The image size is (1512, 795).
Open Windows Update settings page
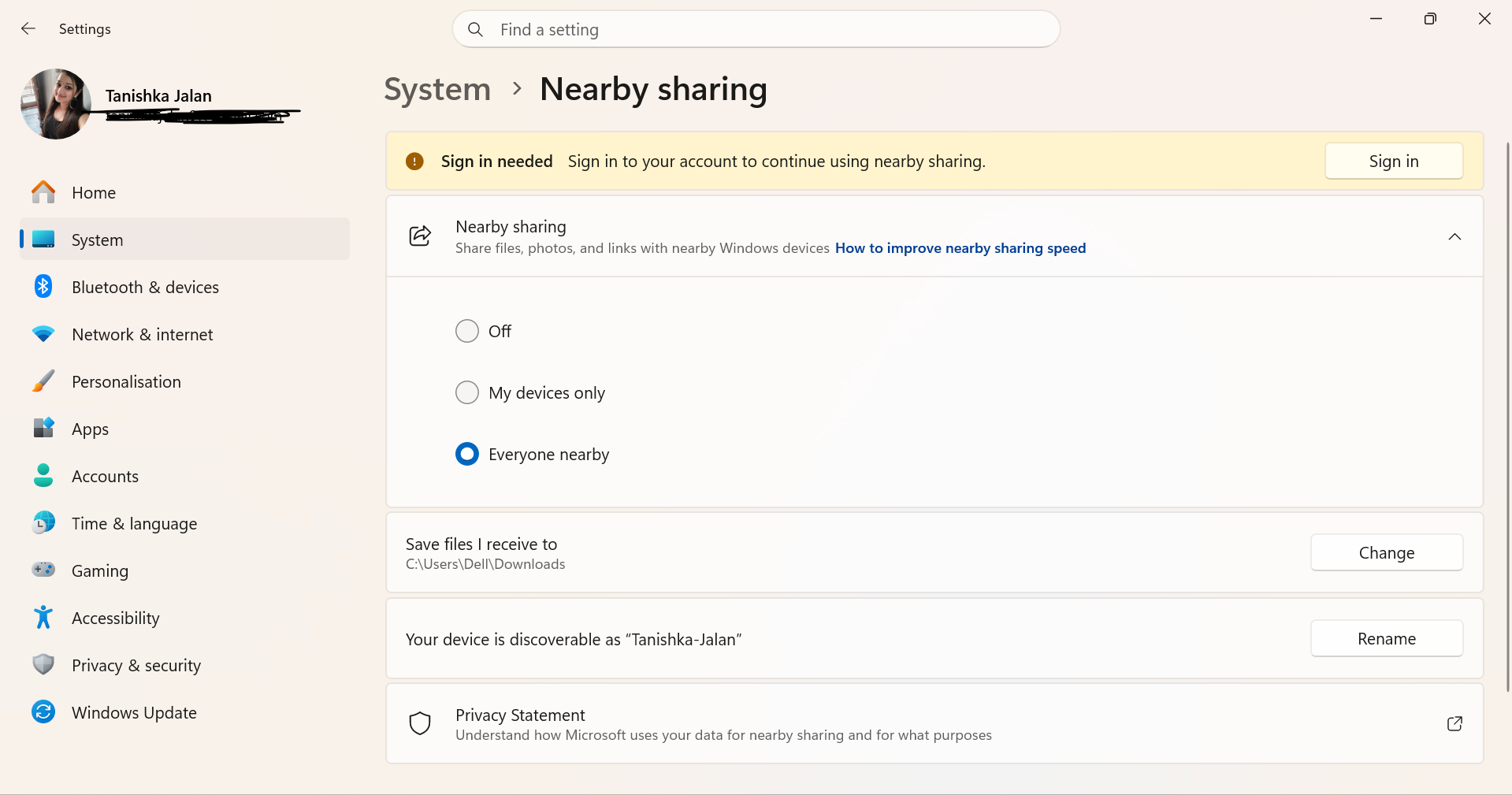tap(184, 712)
